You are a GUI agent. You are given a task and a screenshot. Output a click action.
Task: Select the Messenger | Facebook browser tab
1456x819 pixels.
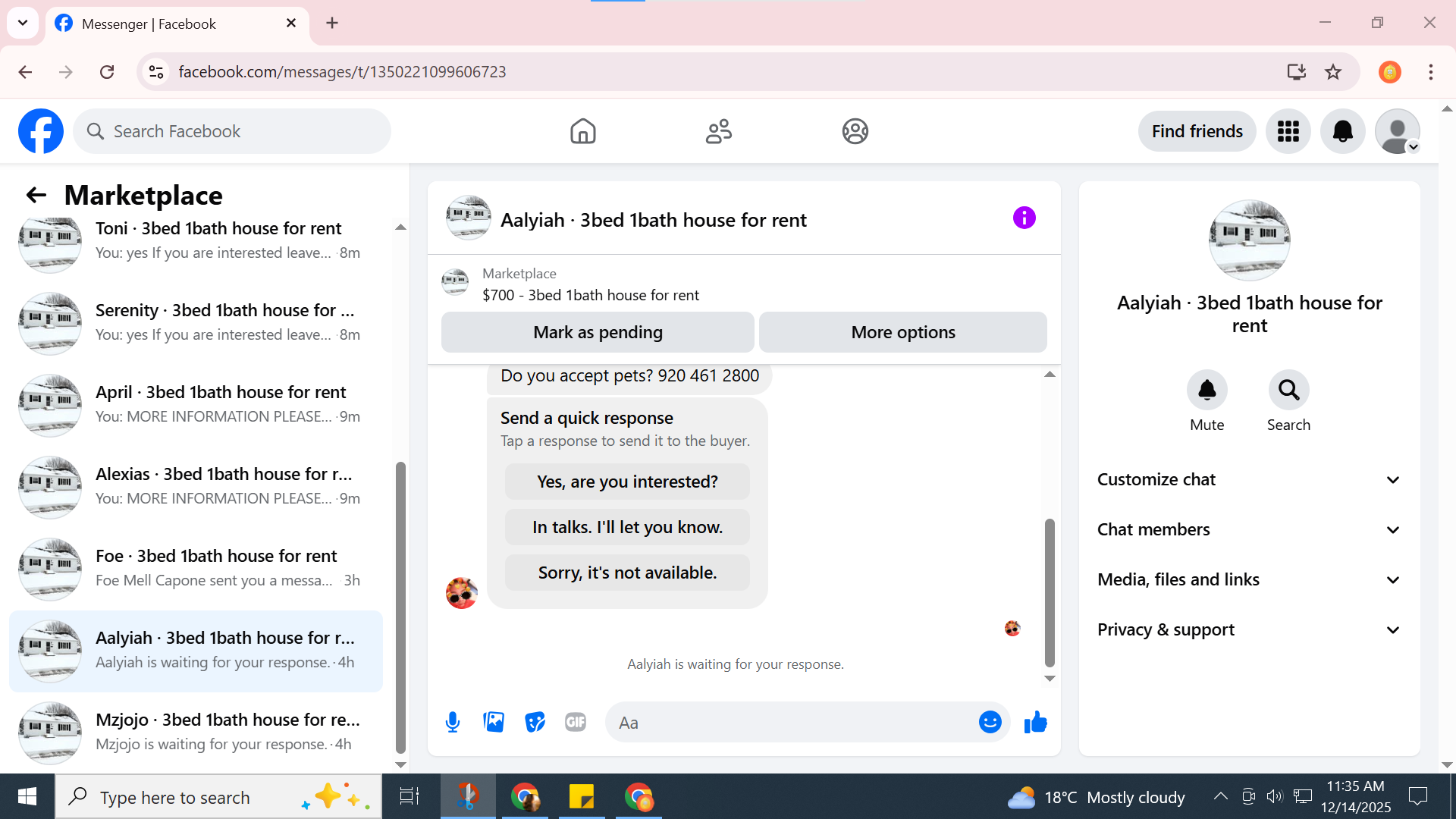(x=177, y=24)
